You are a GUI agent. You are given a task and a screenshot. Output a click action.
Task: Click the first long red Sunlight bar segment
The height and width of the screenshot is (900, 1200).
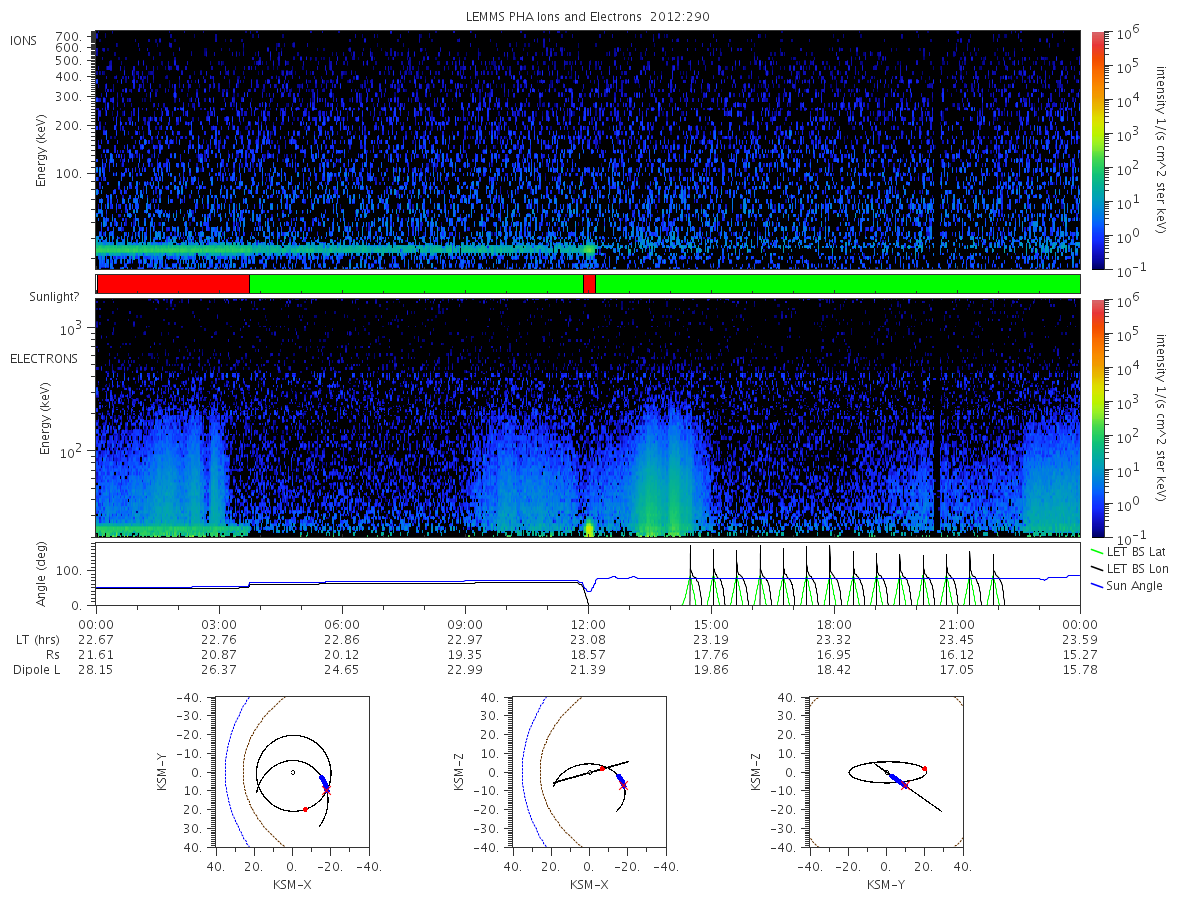173,284
